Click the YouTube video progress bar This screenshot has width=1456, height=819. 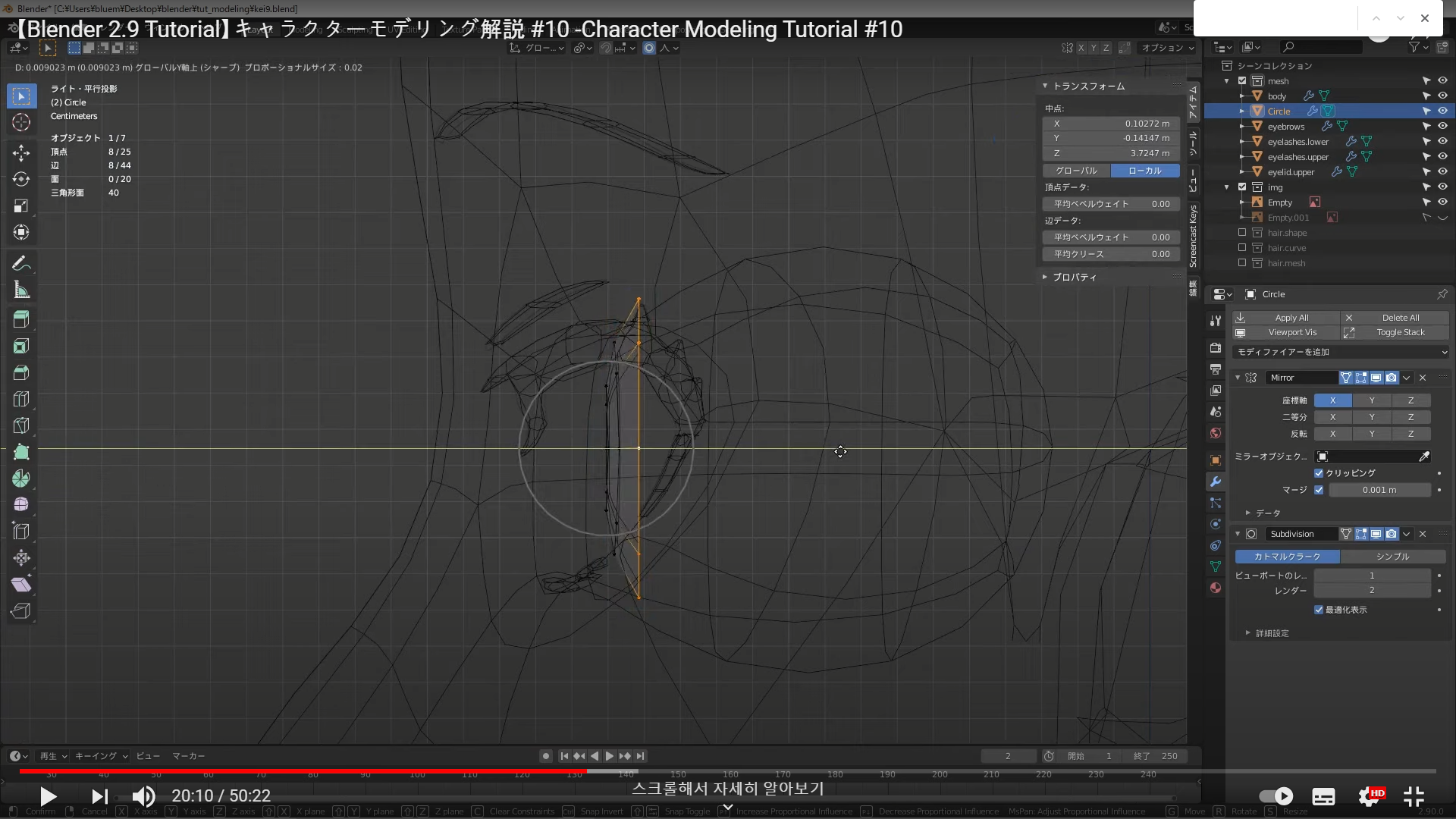pos(728,771)
